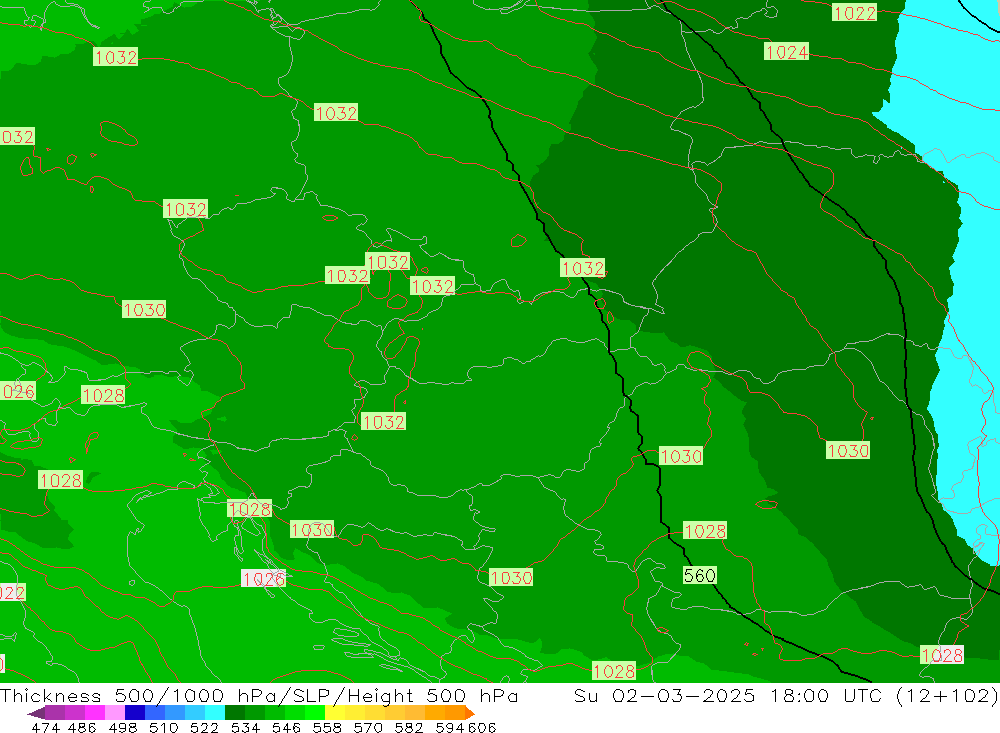1000x733 pixels.
Task: Click the '(12+102)' forecast hour text
Action: [947, 695]
